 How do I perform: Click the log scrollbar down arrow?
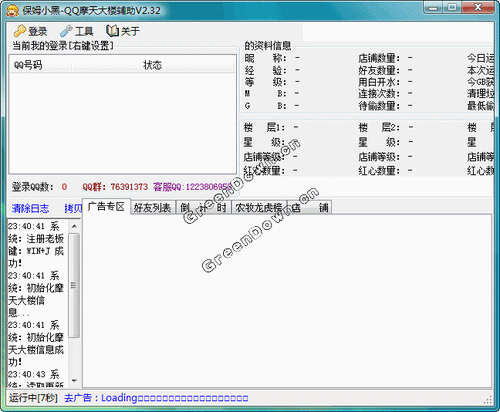74,381
